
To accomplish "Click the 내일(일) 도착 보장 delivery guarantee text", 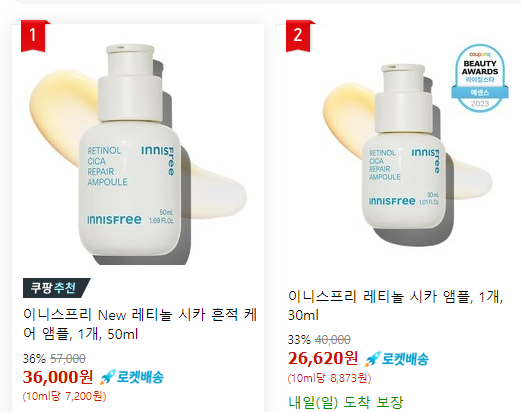I will pyautogui.click(x=346, y=402).
